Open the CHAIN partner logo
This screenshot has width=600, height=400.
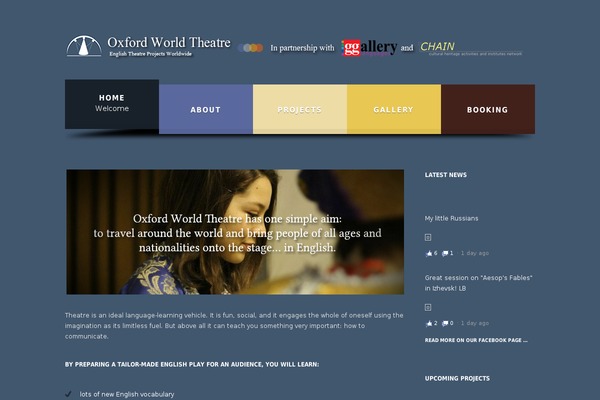[x=471, y=48]
